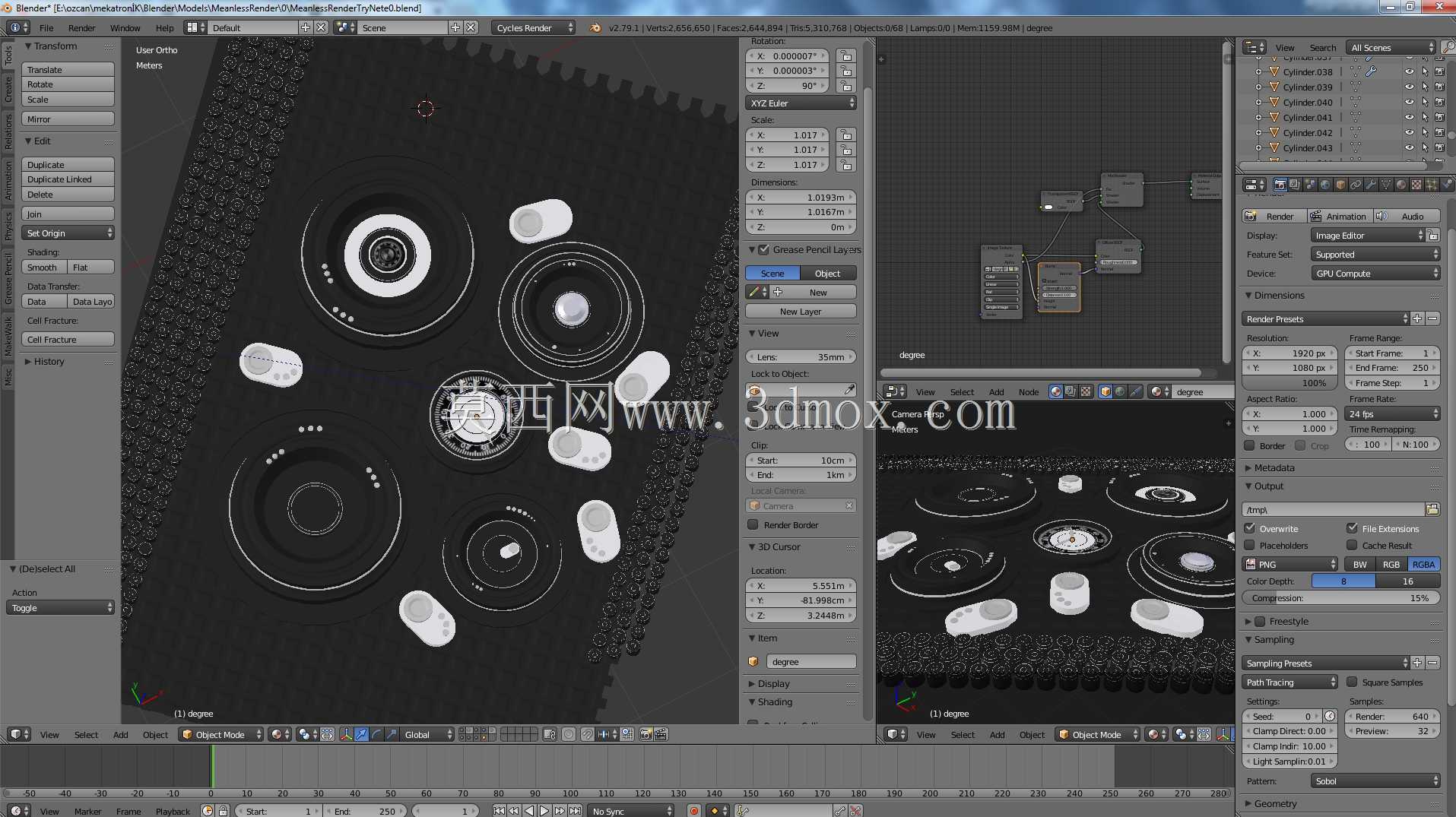Viewport: 1456px width, 817px height.
Task: Select texture nodes icon in node editor
Action: [x=1086, y=392]
